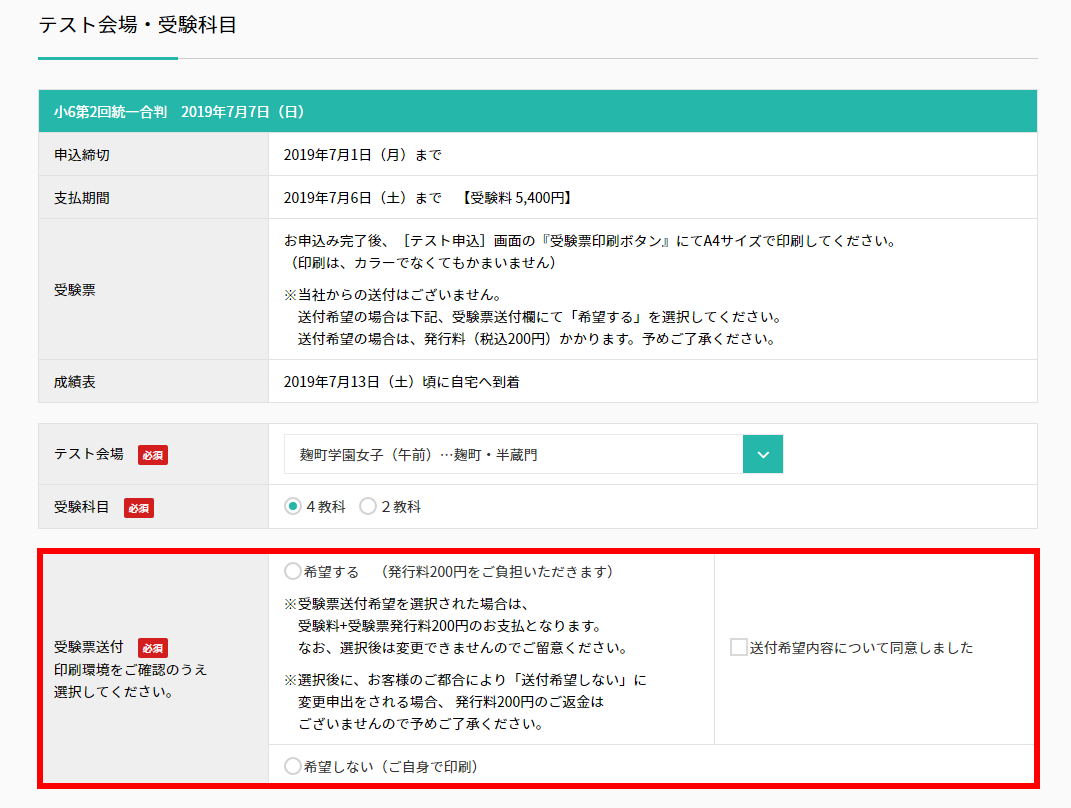Select the 4教科 radio button
Viewport: 1071px width, 808px height.
[x=293, y=507]
